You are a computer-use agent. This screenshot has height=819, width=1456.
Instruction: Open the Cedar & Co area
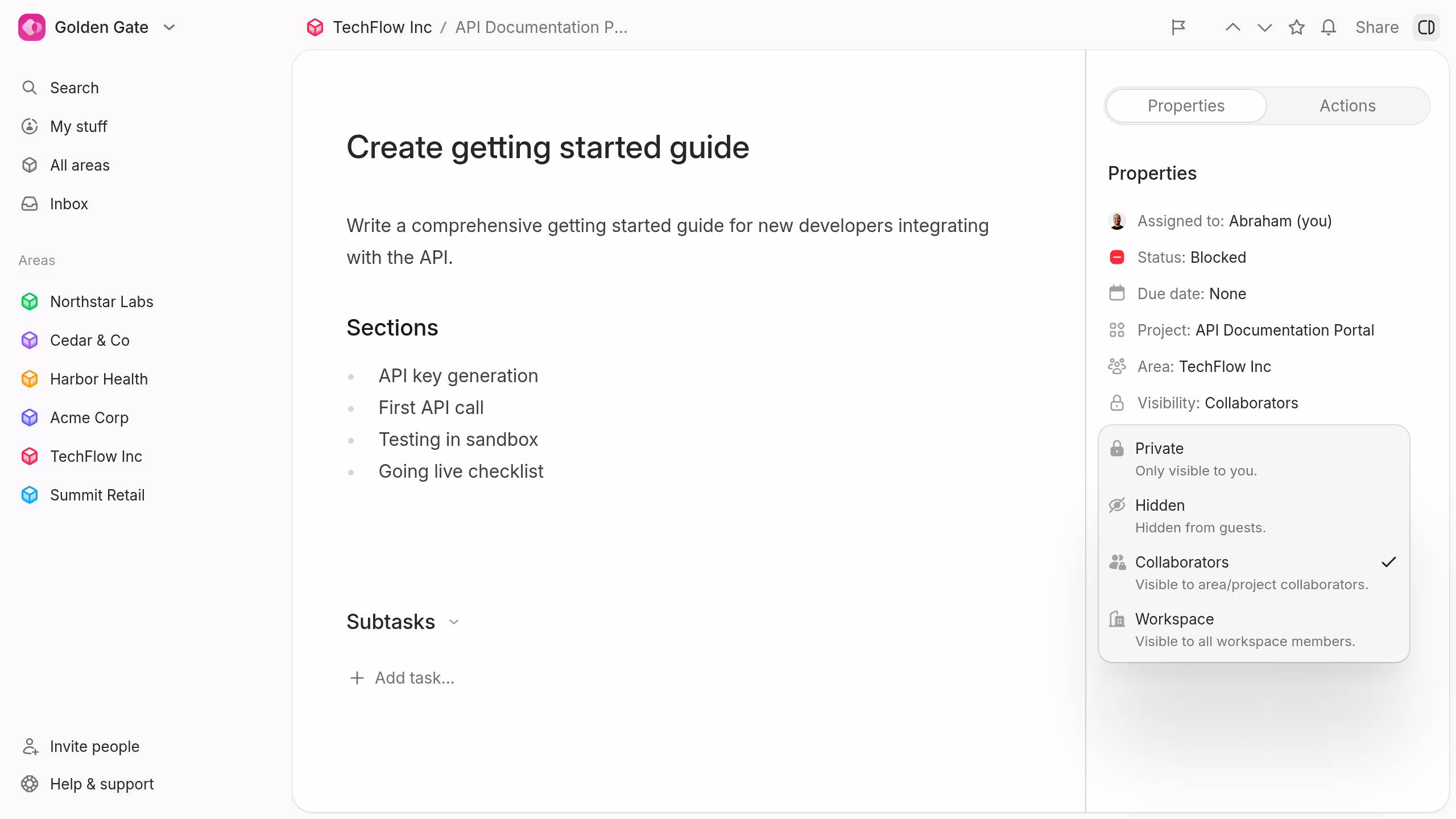(x=76, y=340)
